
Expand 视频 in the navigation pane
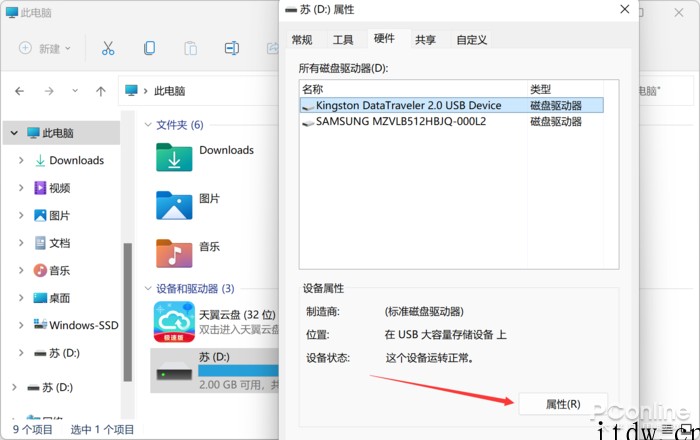[21, 188]
